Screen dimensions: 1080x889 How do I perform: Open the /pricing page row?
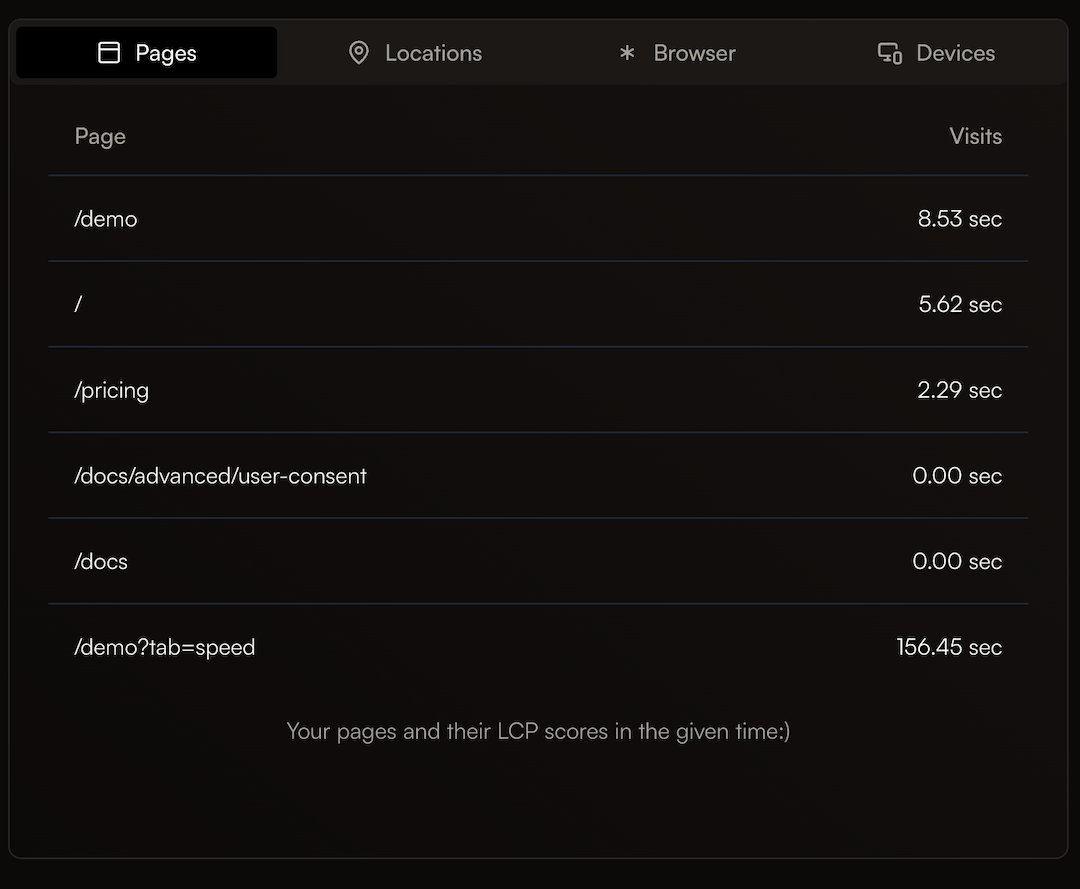pos(111,390)
